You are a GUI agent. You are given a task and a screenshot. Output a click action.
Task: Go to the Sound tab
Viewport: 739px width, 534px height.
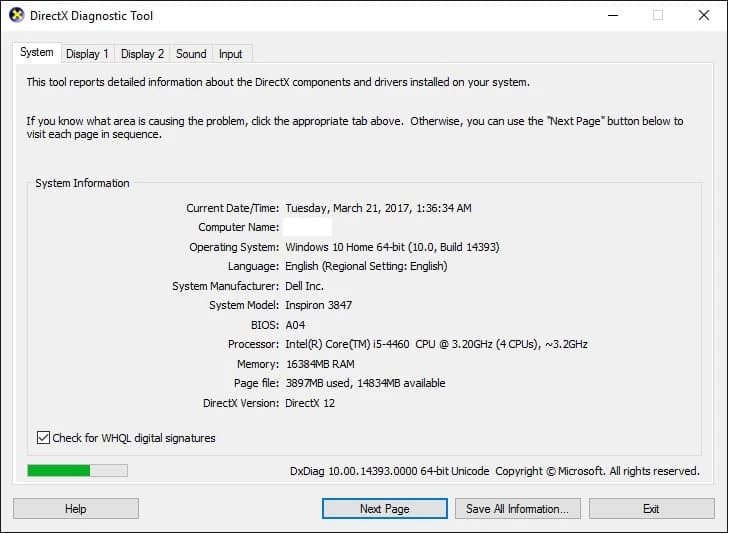[191, 54]
